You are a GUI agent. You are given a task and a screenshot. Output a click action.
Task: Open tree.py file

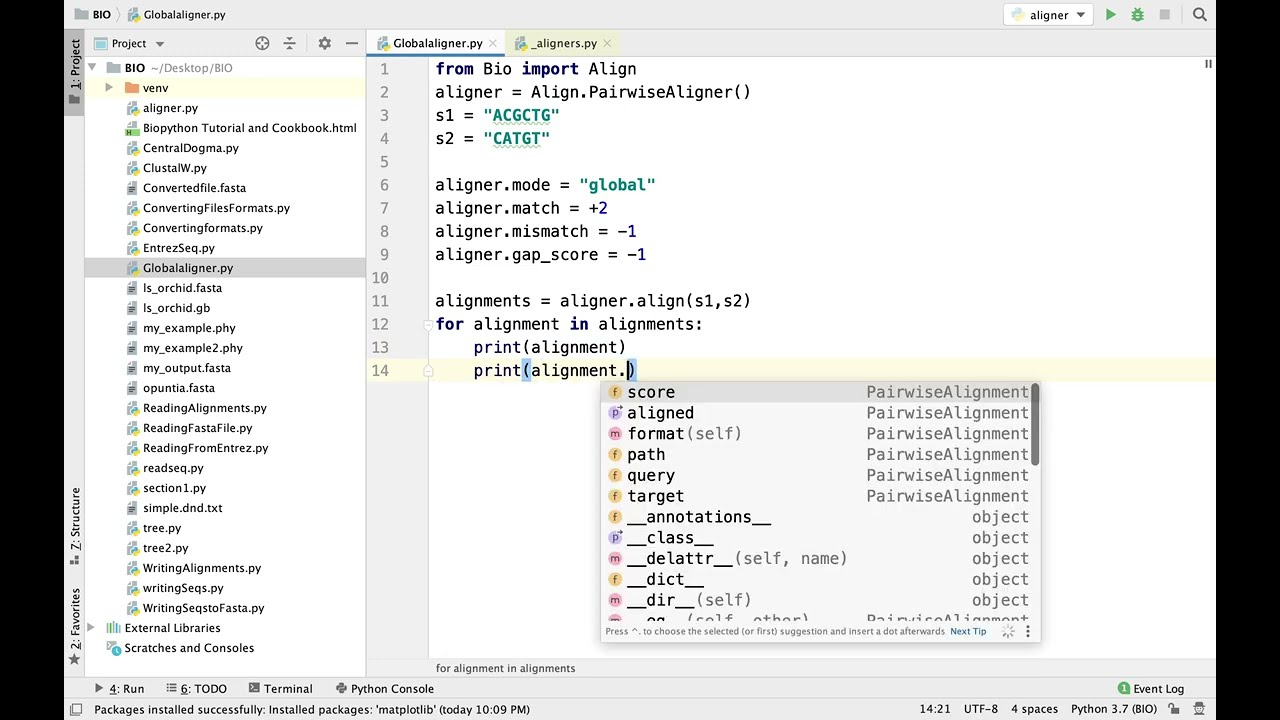click(162, 528)
